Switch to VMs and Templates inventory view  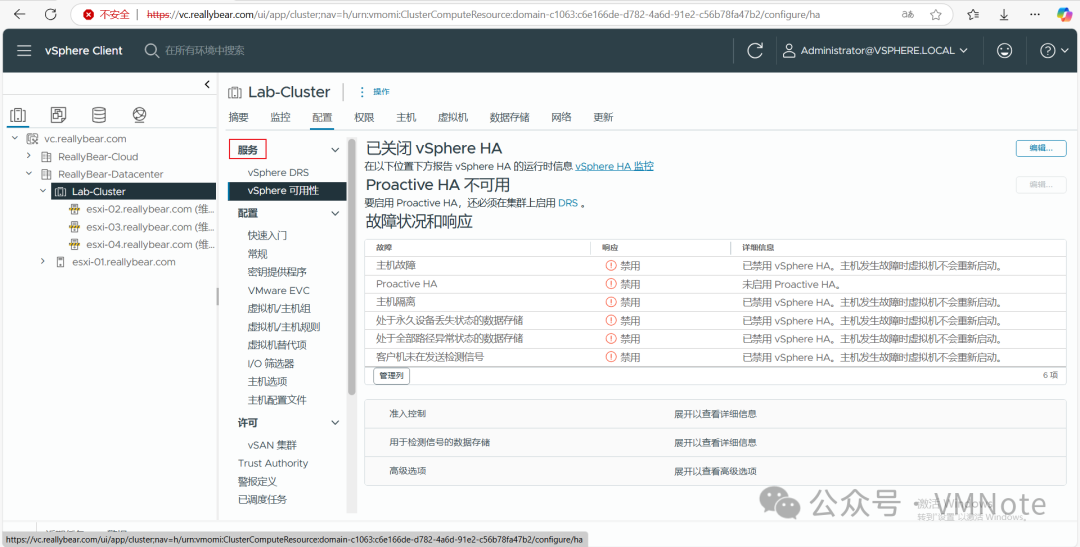[59, 114]
